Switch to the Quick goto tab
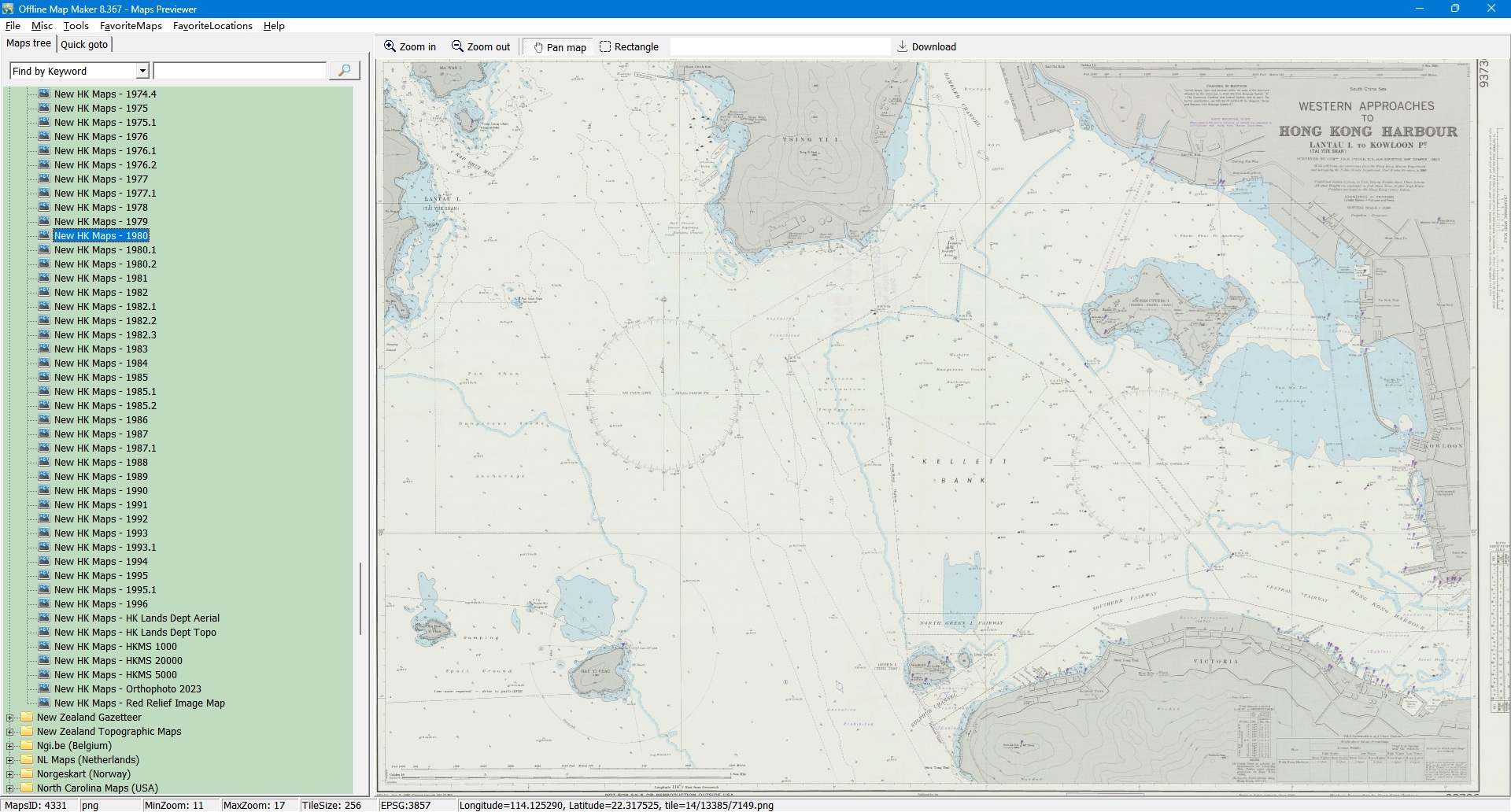 84,44
